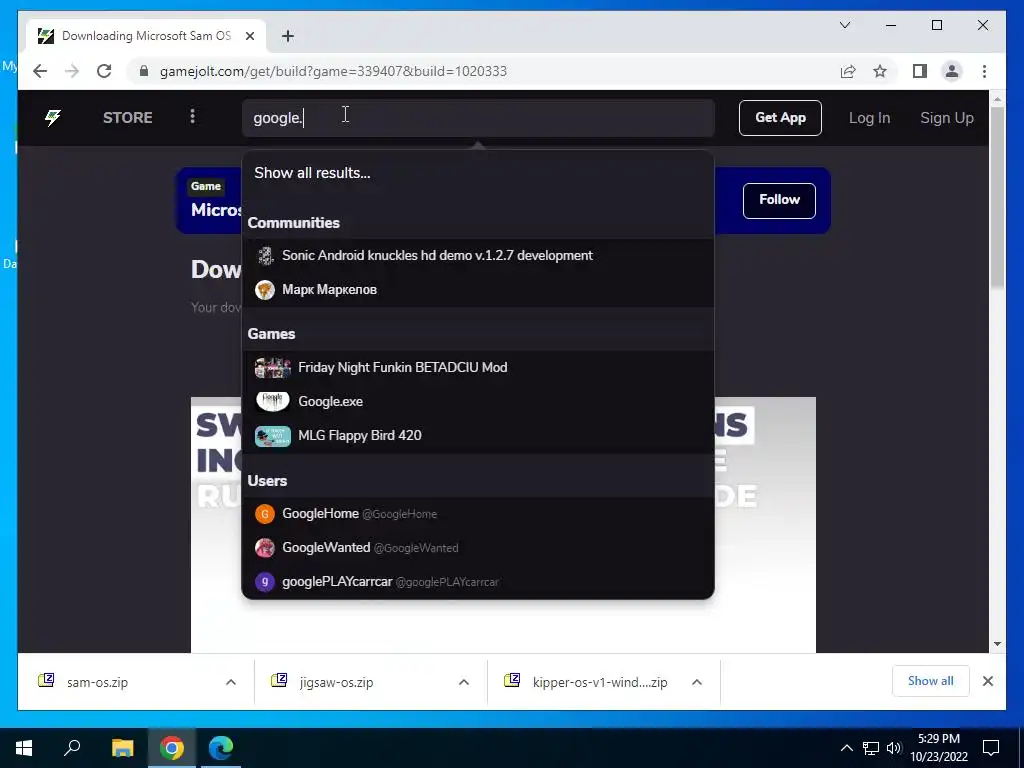Open the network icon in tray
This screenshot has height=768, width=1024.
(871, 748)
